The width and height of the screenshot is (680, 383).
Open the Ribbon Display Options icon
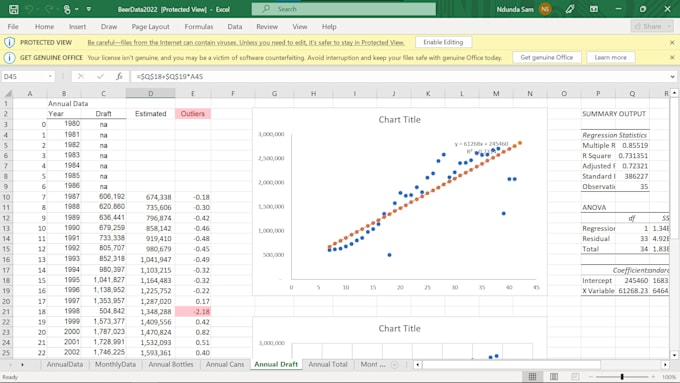[x=594, y=9]
